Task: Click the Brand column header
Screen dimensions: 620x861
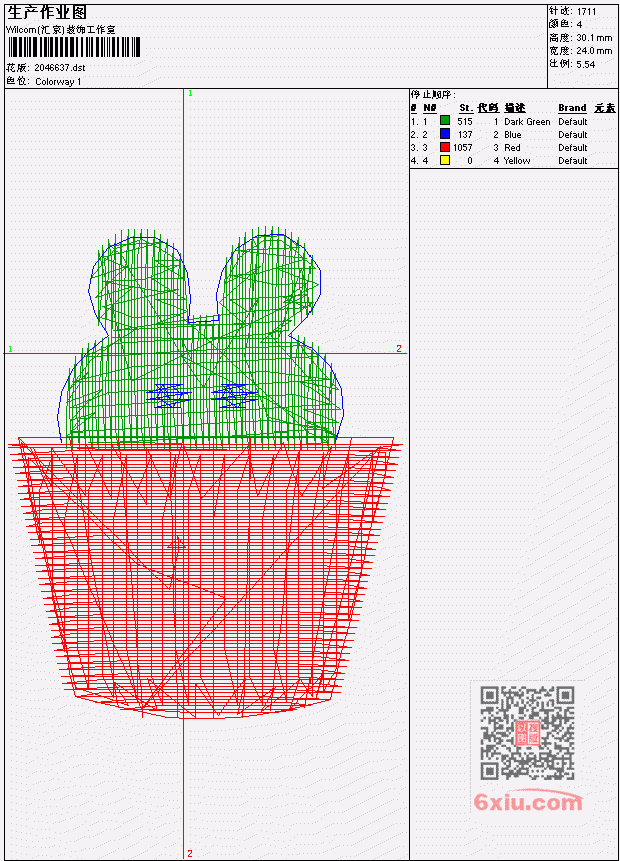Action: click(x=572, y=108)
